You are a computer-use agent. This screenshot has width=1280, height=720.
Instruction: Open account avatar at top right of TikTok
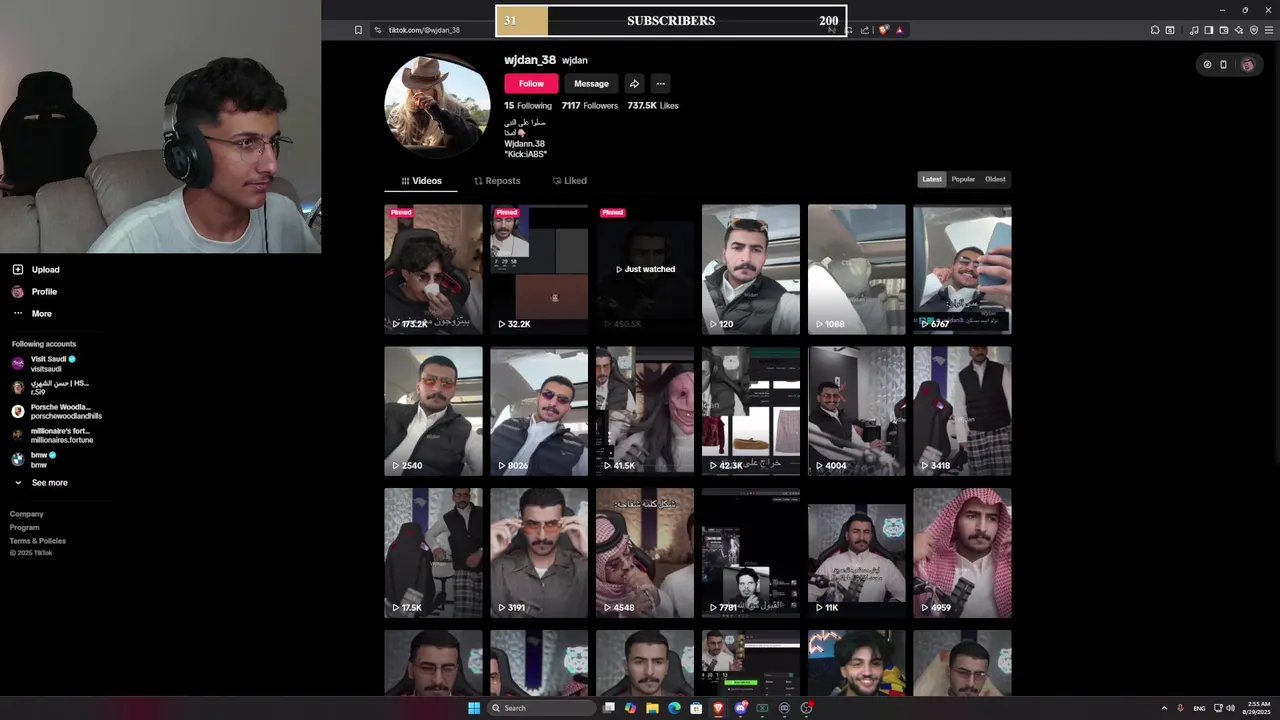pos(1247,65)
